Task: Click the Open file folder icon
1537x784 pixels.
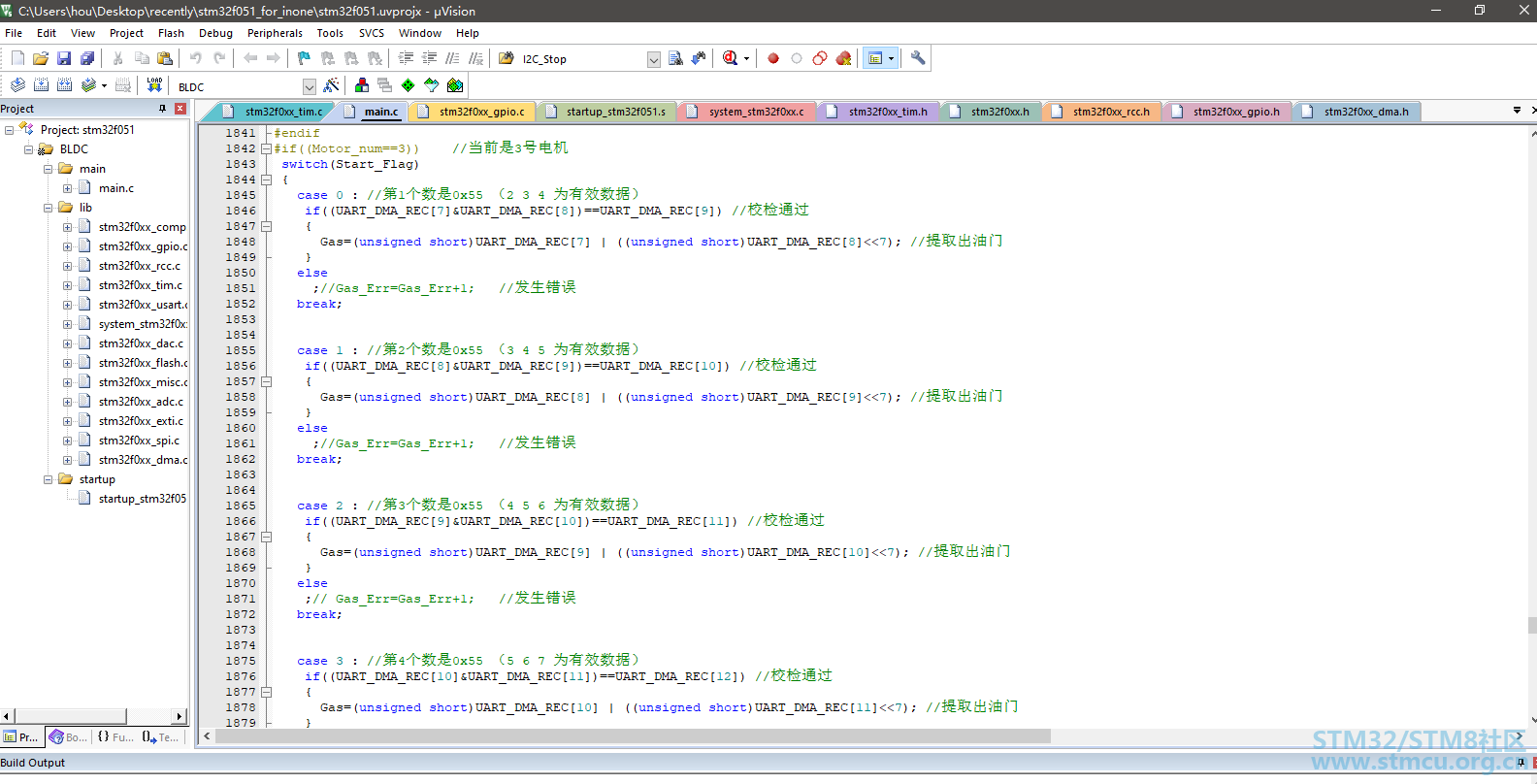Action: point(41,58)
